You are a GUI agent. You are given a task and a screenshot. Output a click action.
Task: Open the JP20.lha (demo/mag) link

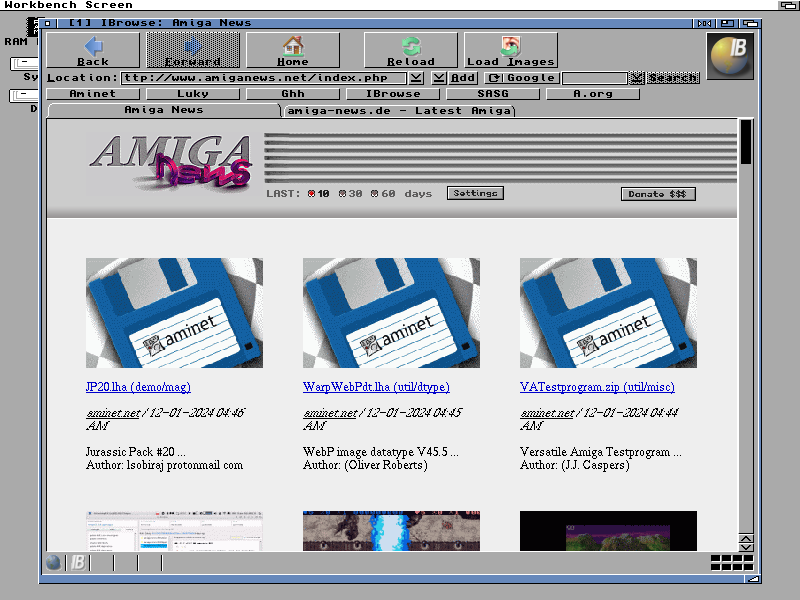tap(138, 387)
